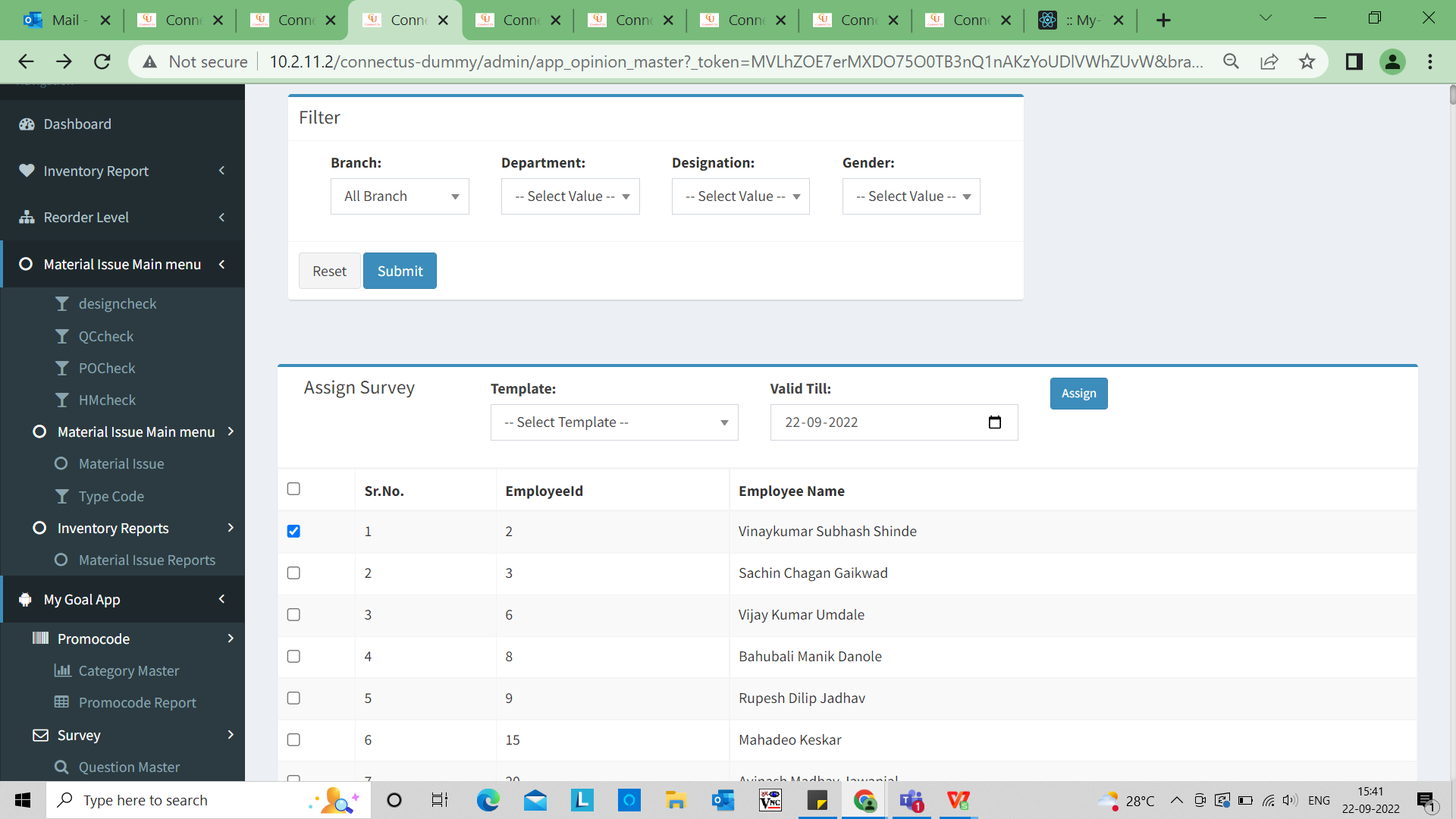Expand the Inventory Report sidebar chevron
1456x819 pixels.
pos(221,171)
